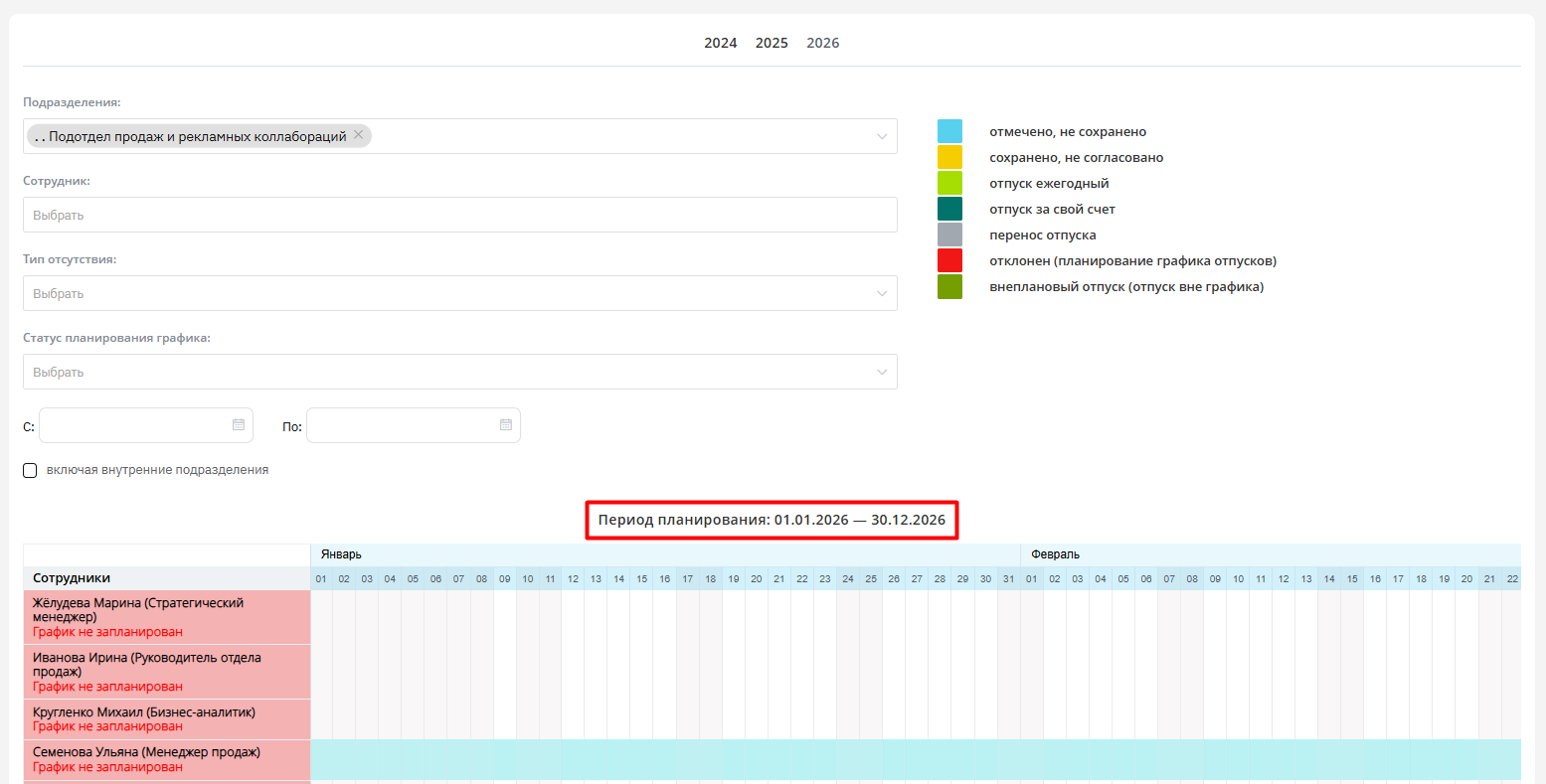Open calendar icon in the По date field
Image resolution: width=1546 pixels, height=784 pixels.
pyautogui.click(x=506, y=425)
